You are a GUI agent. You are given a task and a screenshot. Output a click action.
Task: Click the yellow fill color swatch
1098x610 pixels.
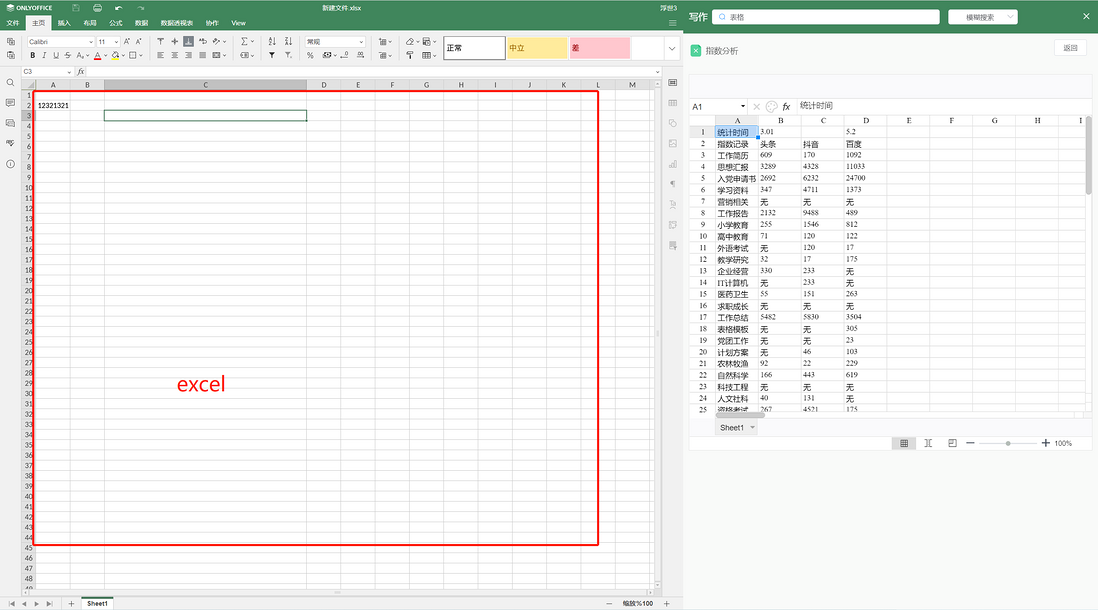pos(116,55)
